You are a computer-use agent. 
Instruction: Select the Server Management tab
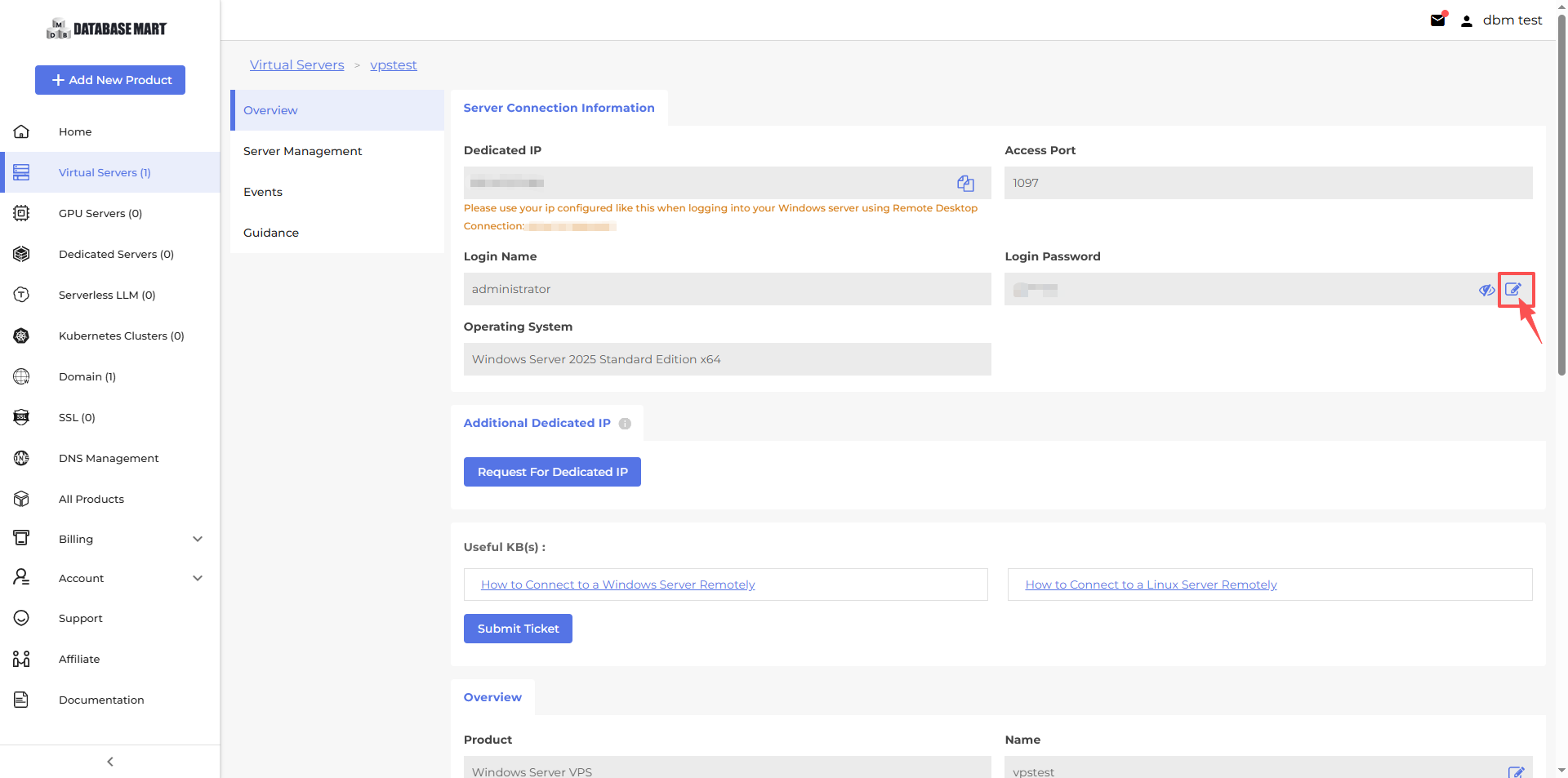[337, 151]
